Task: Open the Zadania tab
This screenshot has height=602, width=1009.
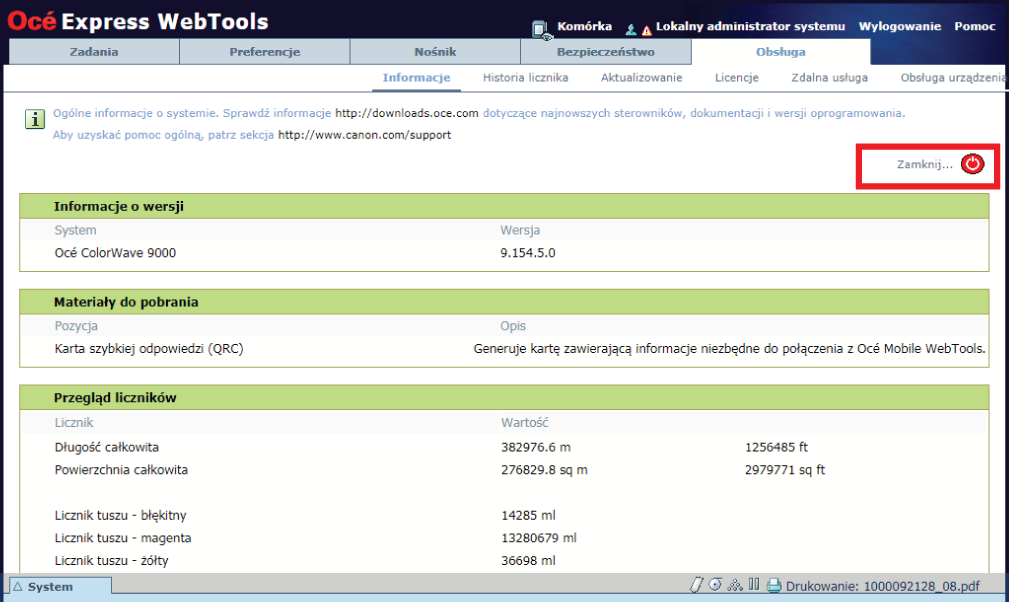Action: pyautogui.click(x=94, y=51)
